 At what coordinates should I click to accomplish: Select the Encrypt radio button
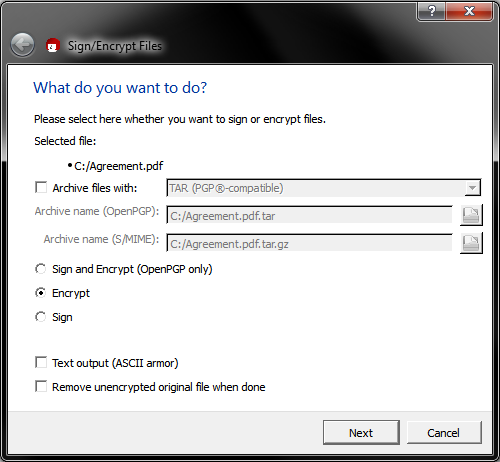click(41, 293)
